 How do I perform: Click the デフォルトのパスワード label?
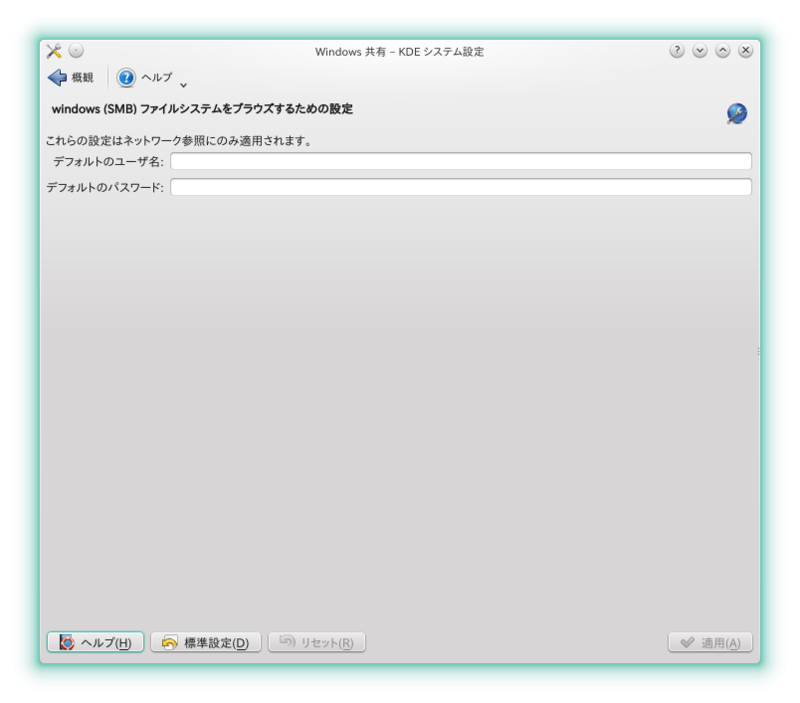pos(105,188)
